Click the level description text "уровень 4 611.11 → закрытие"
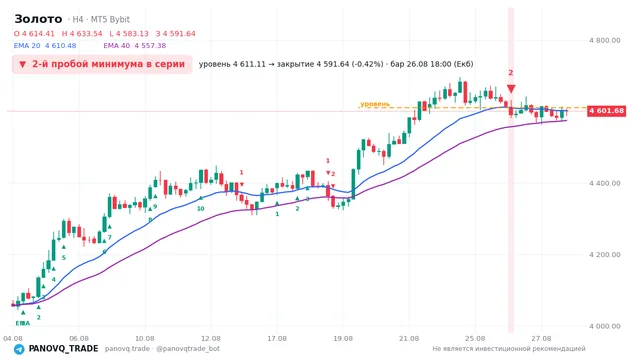 (257, 64)
